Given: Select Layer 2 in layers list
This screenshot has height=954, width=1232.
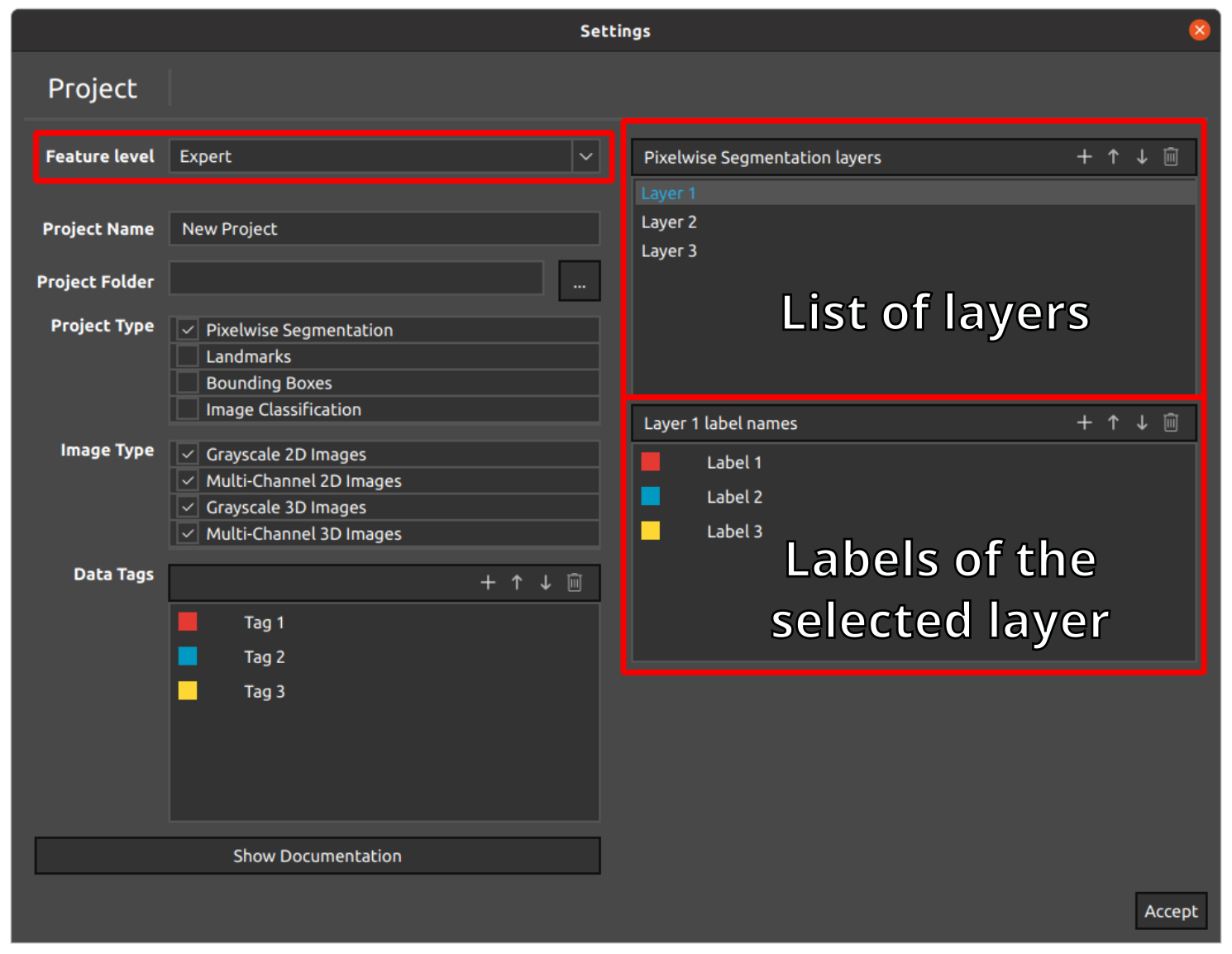Looking at the screenshot, I should [x=914, y=222].
